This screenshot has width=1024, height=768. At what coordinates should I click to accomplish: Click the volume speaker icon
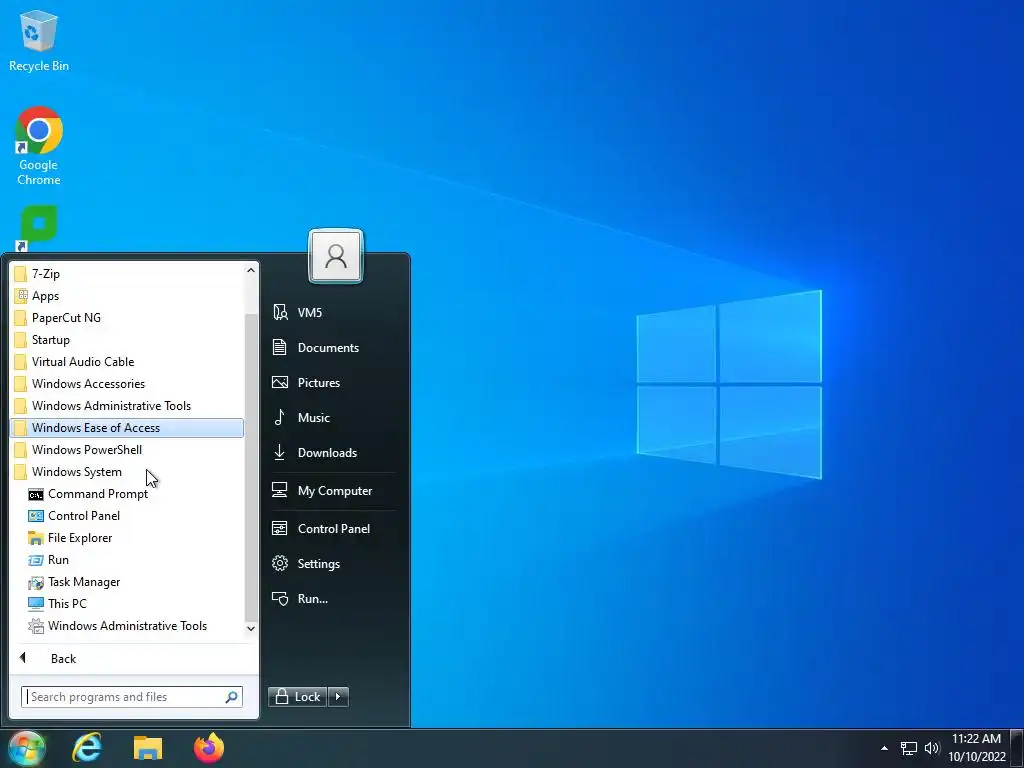coord(932,748)
